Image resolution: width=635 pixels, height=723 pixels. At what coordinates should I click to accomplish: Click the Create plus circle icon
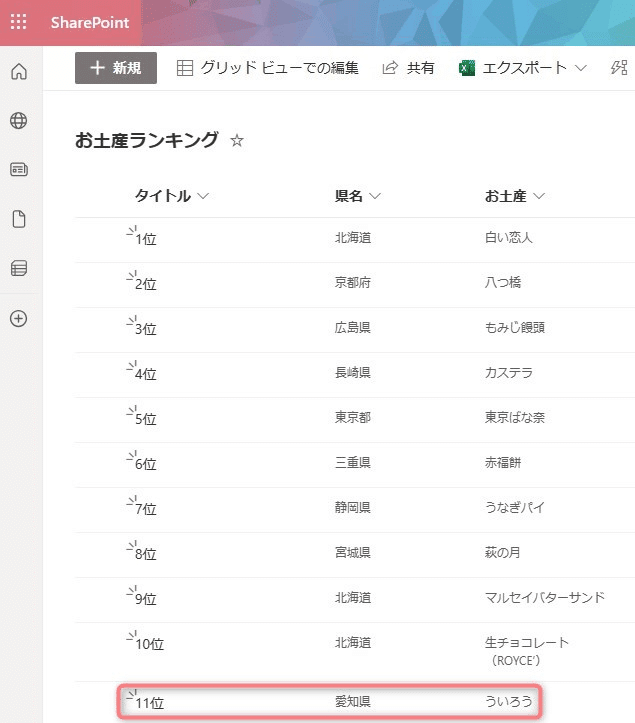18,319
